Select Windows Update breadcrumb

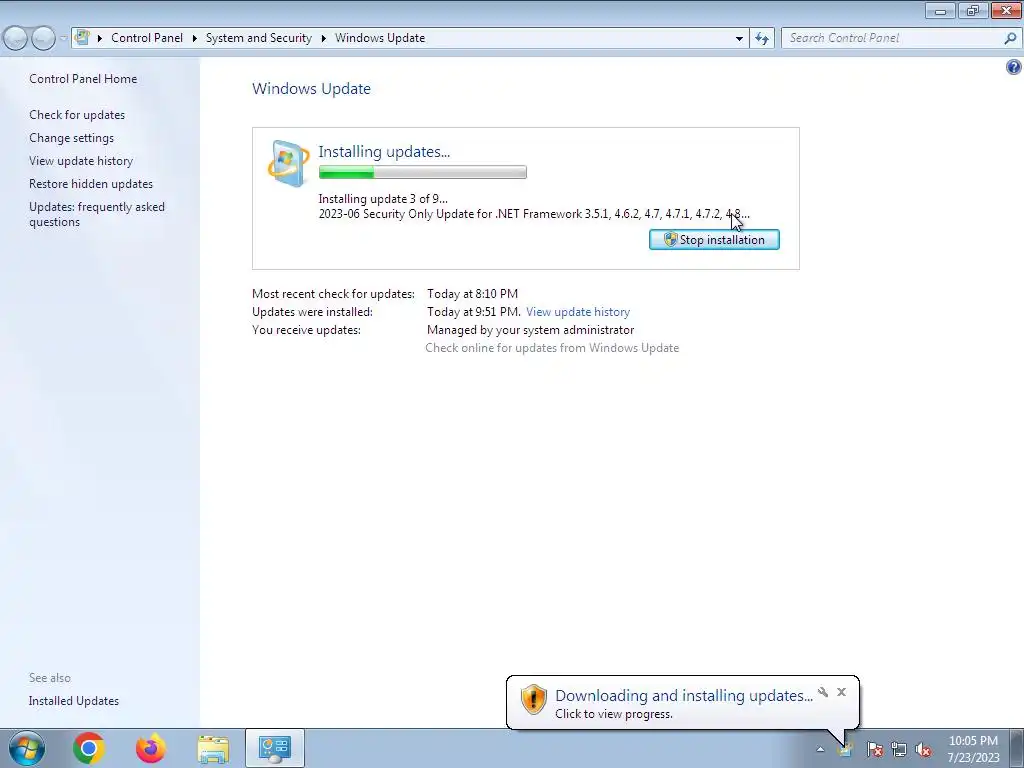coord(380,38)
